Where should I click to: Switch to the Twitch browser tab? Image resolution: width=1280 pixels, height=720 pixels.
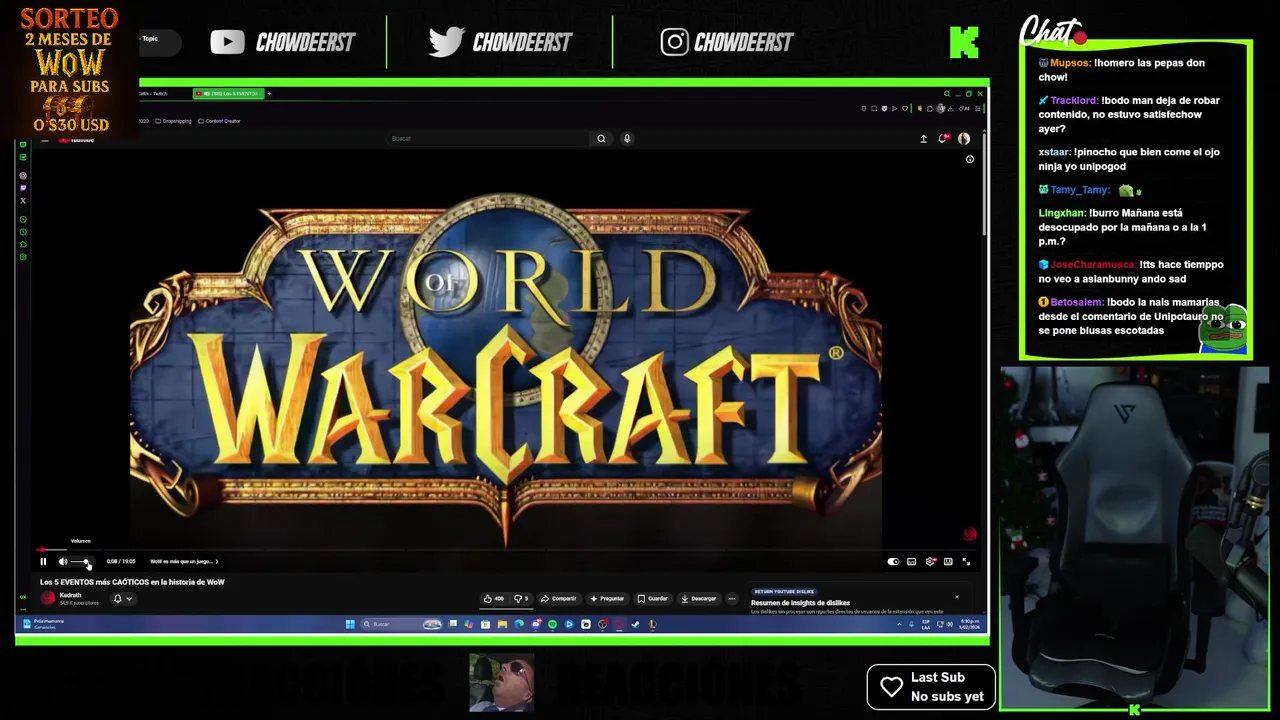[156, 93]
